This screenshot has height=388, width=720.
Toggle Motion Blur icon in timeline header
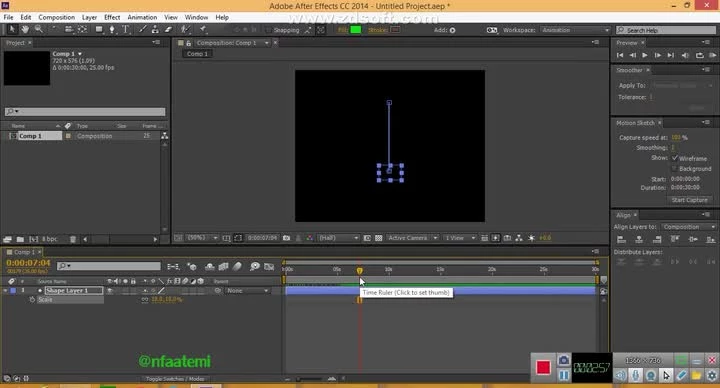(x=237, y=266)
